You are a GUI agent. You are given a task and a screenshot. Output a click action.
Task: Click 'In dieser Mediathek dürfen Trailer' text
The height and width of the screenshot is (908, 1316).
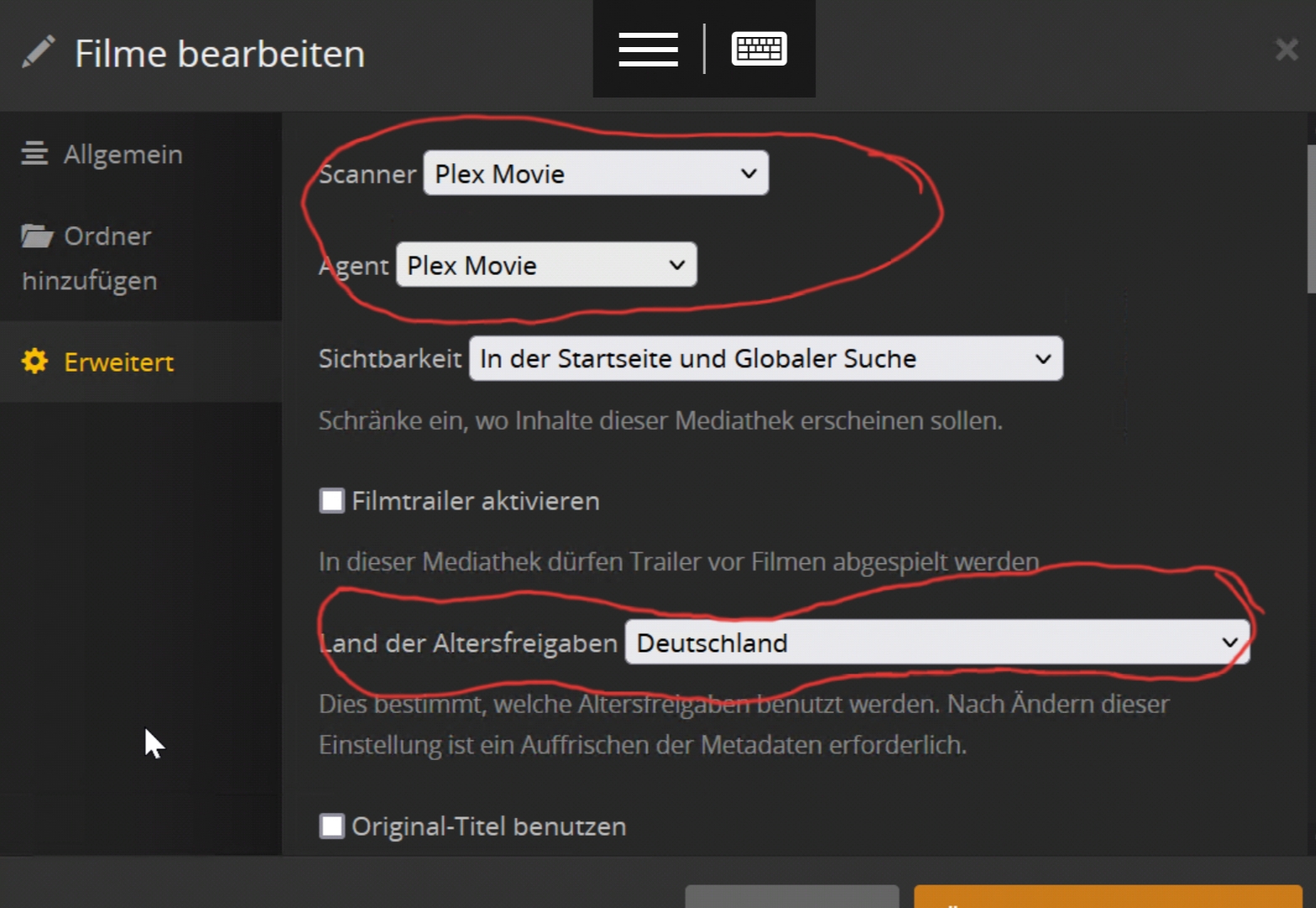pyautogui.click(x=679, y=562)
